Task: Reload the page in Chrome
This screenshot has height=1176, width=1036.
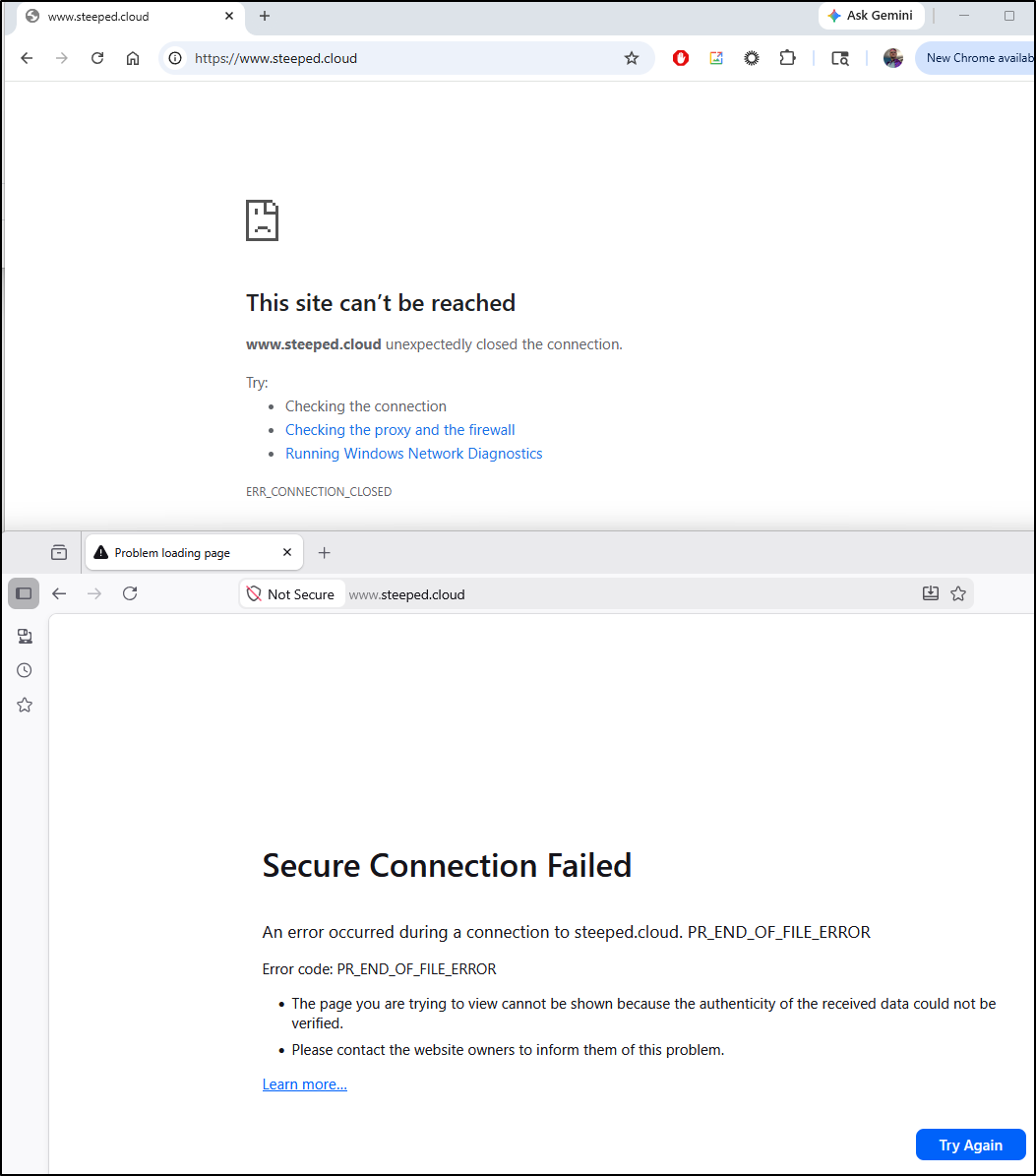Action: [97, 58]
